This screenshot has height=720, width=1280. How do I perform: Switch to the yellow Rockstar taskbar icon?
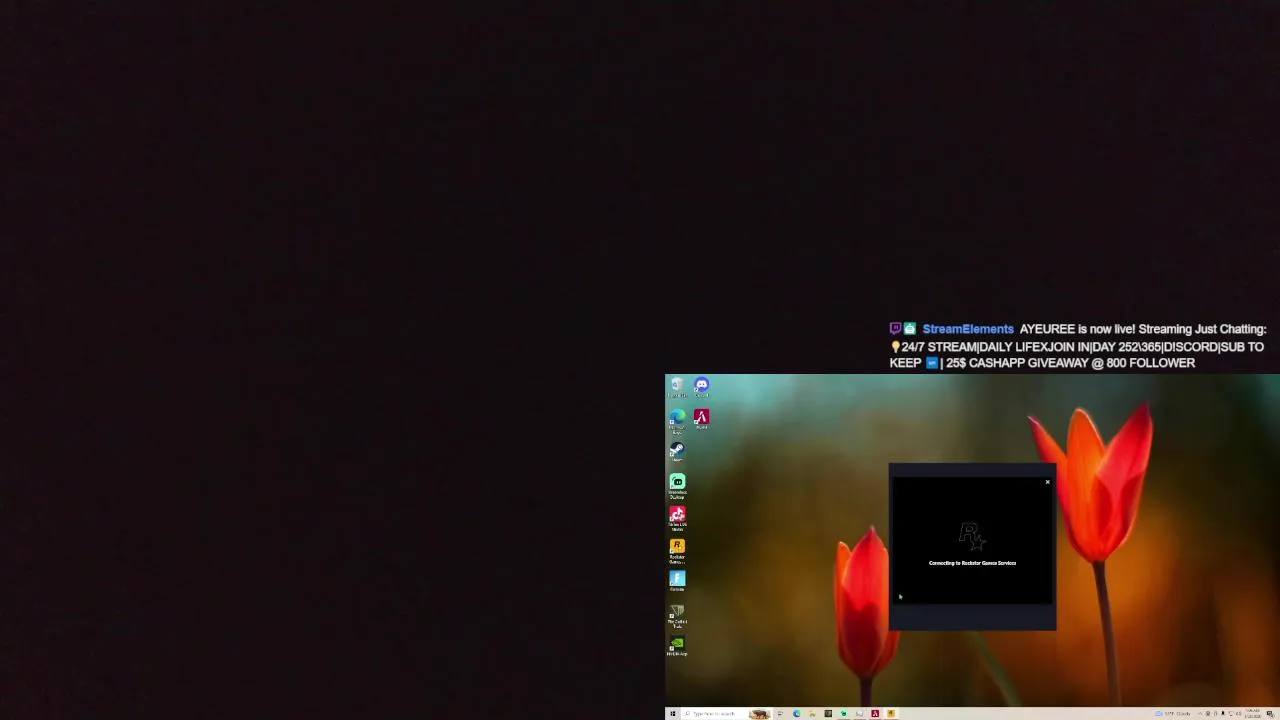pos(891,714)
